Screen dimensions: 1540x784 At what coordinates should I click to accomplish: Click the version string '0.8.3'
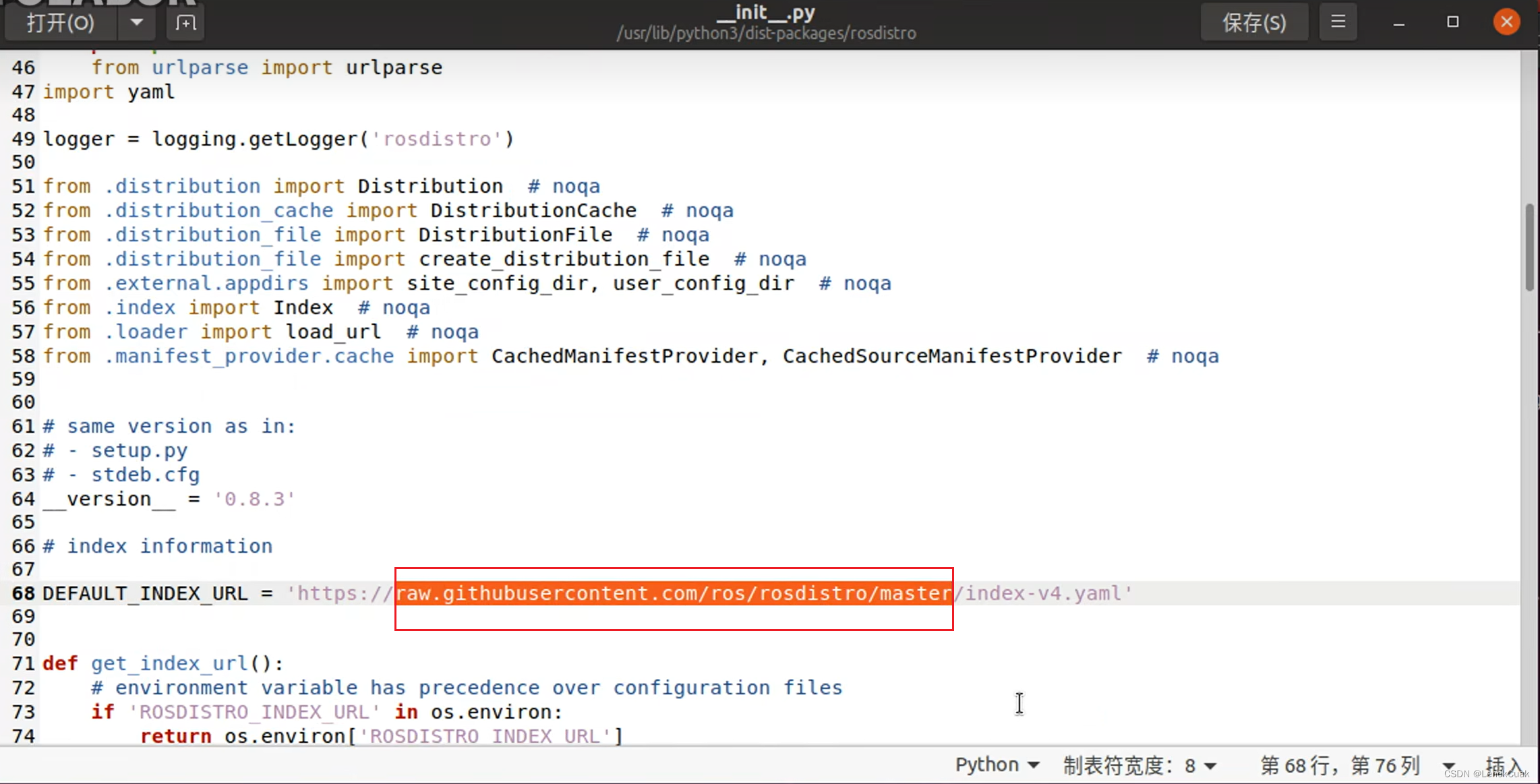254,499
